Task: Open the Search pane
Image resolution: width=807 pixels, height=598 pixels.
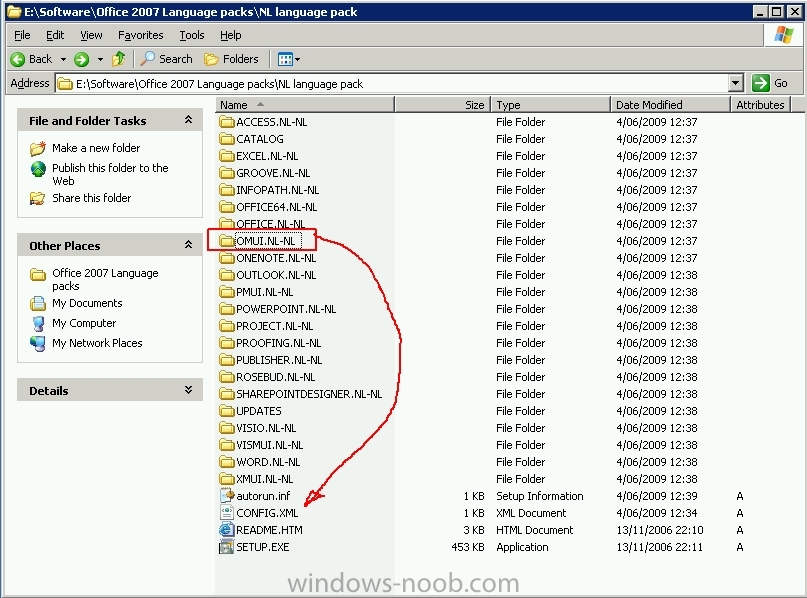Action: click(166, 59)
